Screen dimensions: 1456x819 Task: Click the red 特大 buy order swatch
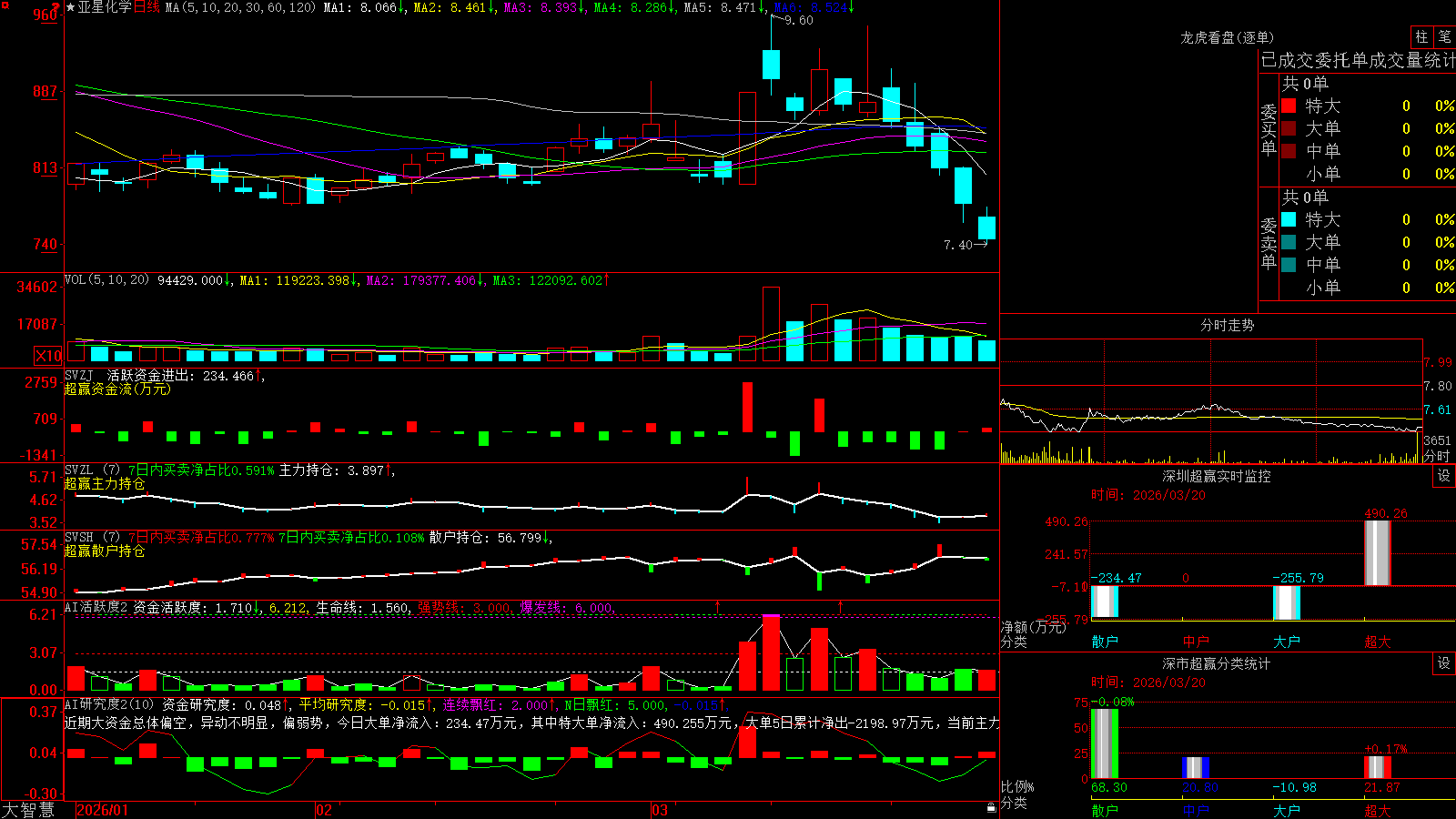[x=1289, y=106]
